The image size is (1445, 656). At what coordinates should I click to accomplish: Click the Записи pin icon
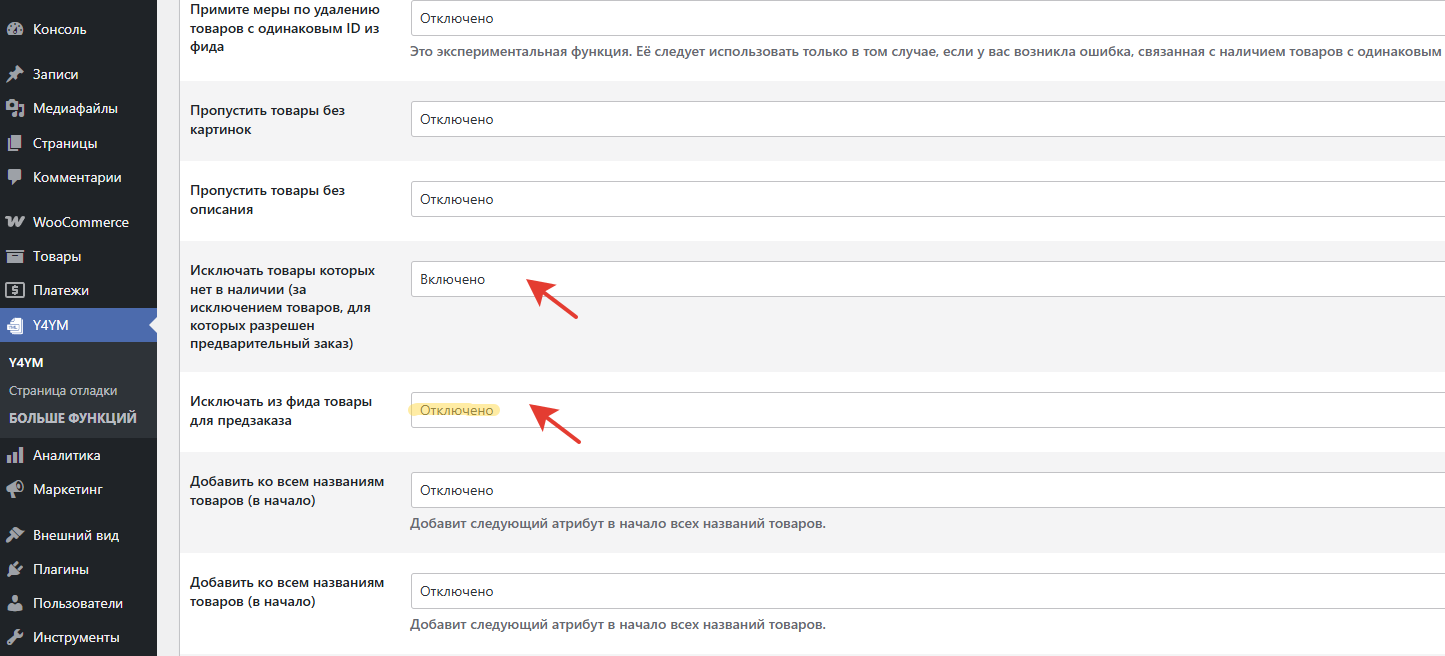coord(15,74)
